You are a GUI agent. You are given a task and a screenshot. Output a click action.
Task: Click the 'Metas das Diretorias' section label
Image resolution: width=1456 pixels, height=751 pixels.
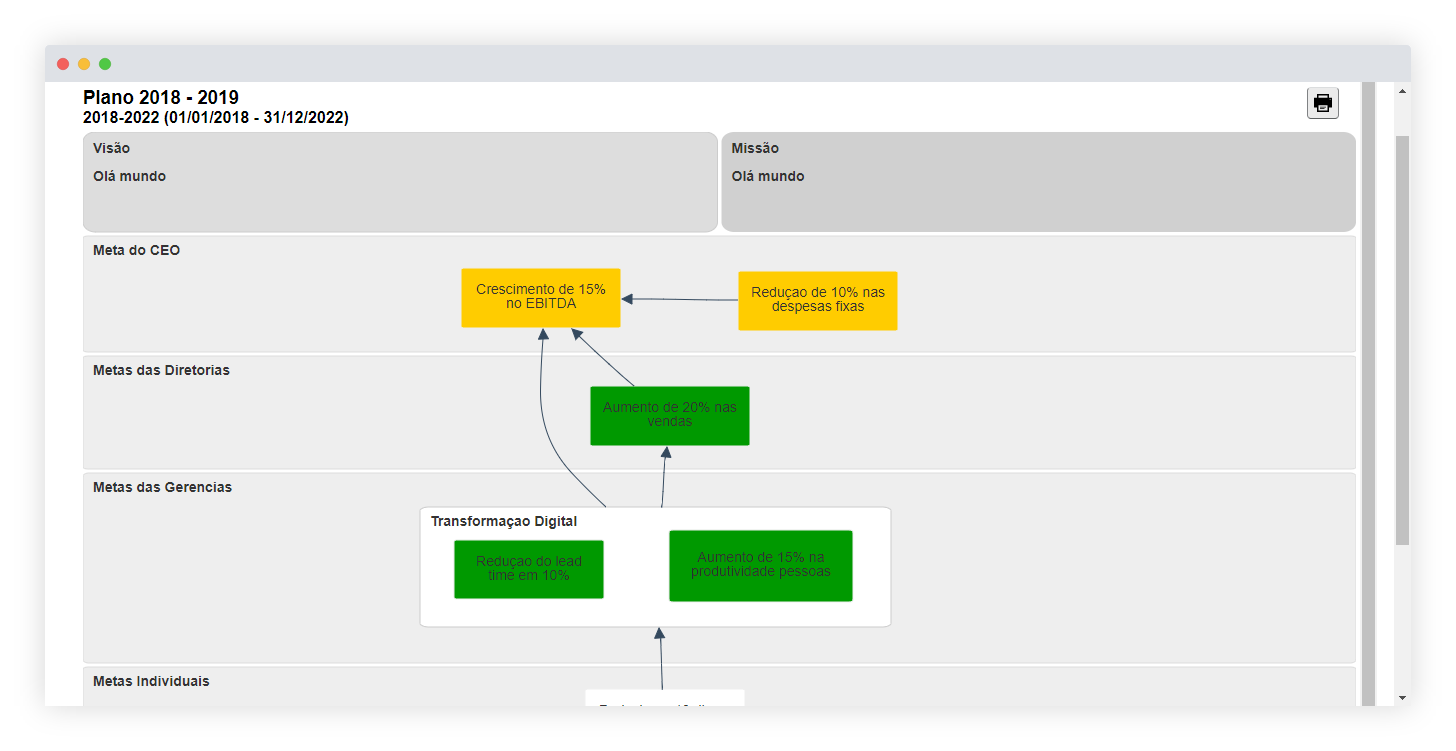tap(161, 370)
